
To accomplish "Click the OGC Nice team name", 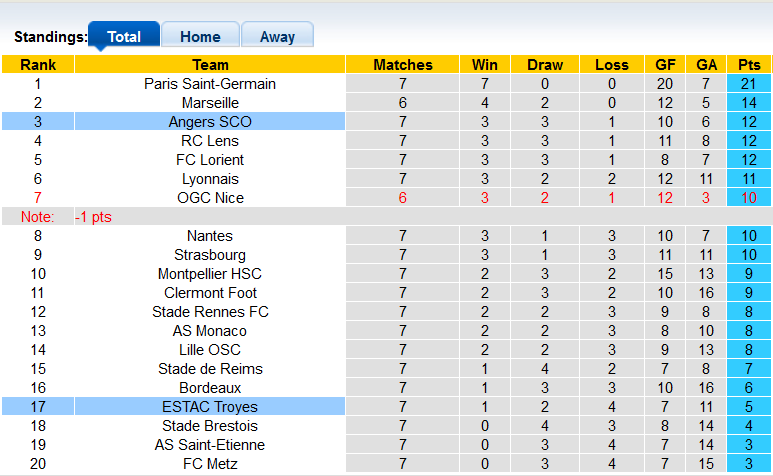I will 210,198.
